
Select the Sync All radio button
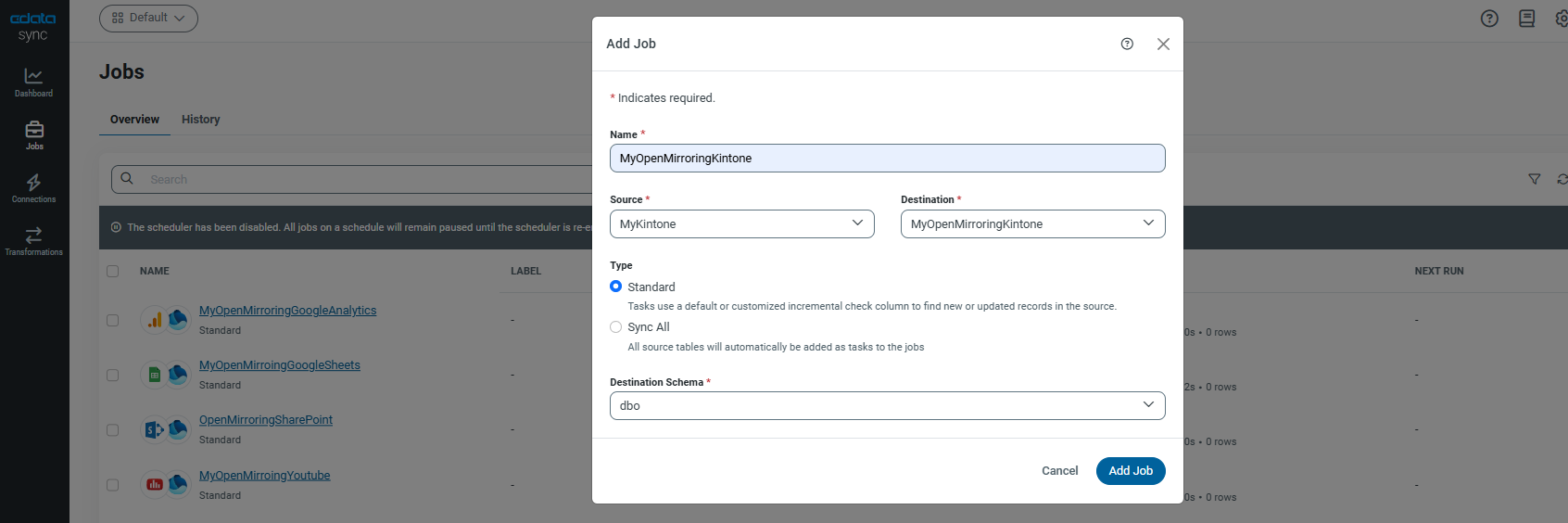[x=616, y=326]
